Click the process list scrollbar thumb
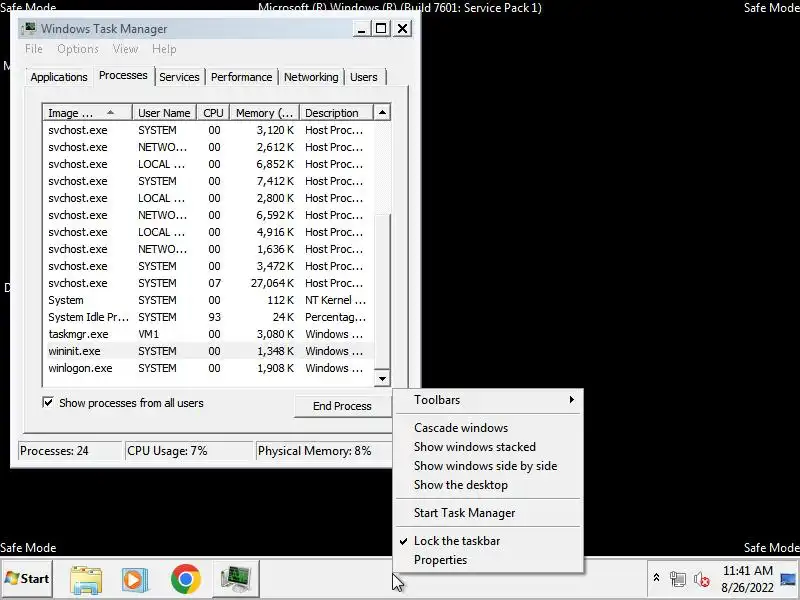This screenshot has width=800, height=600. tap(382, 291)
